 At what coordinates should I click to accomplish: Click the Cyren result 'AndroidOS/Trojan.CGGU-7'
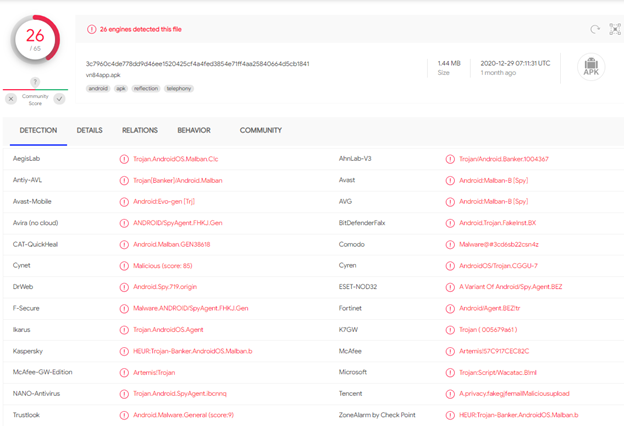point(498,266)
